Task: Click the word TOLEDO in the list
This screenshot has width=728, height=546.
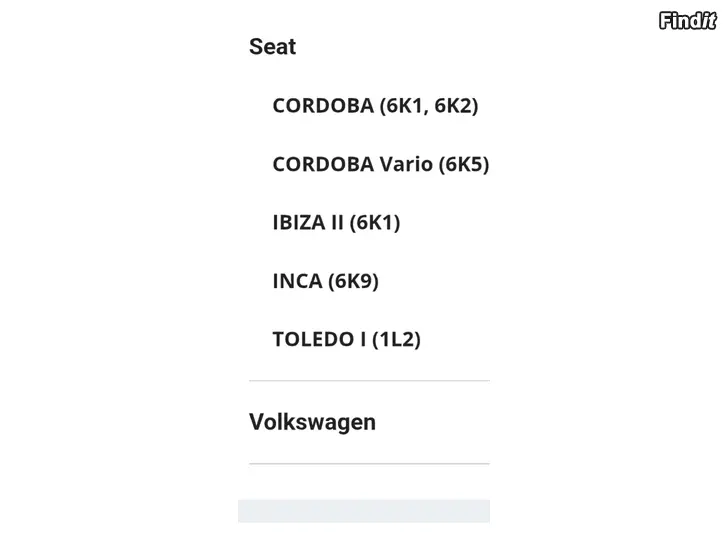Action: pos(313,339)
